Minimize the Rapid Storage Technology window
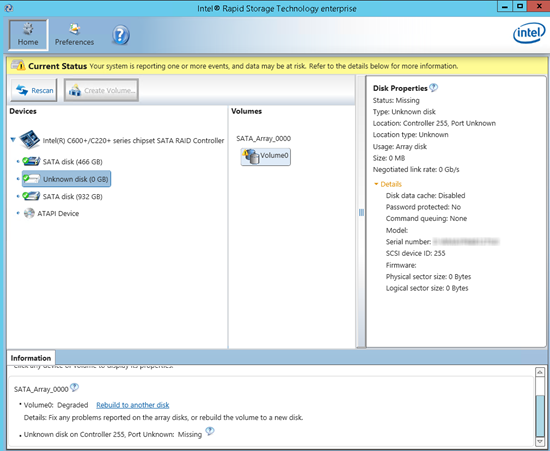Screen dimensions: 550x451 tap(505, 6)
